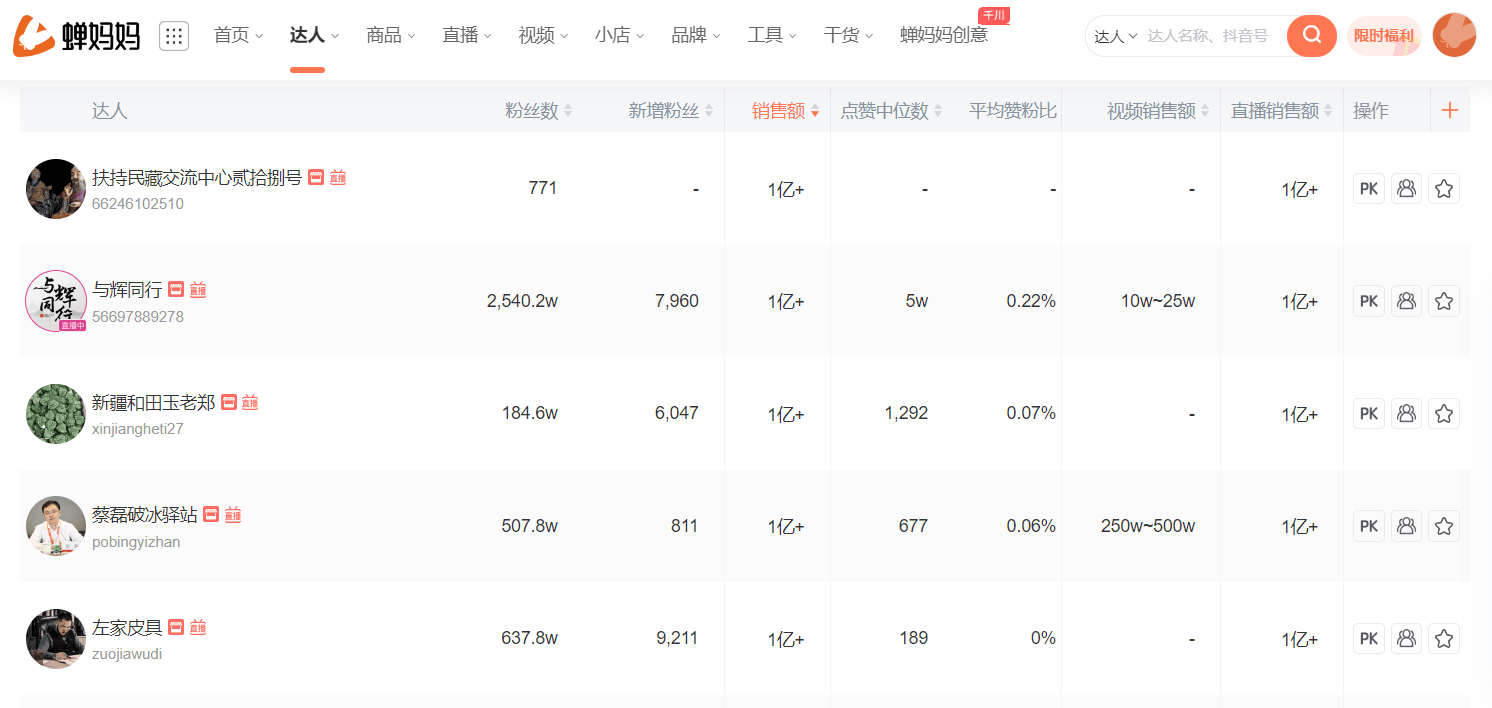Click the 直播 badge next to 与辉同行
Image resolution: width=1492 pixels, height=708 pixels.
pyautogui.click(x=198, y=290)
